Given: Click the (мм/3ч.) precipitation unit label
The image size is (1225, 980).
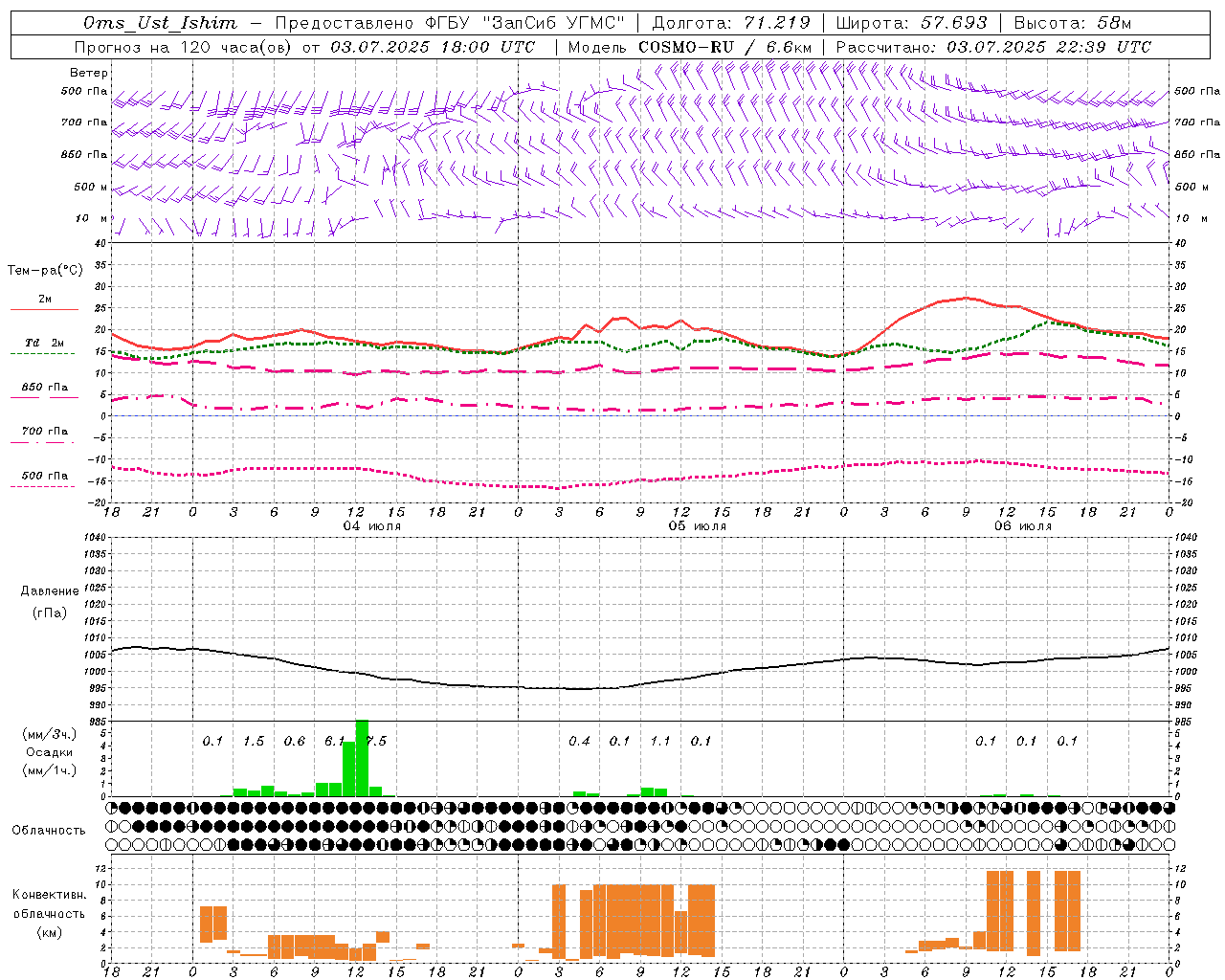Looking at the screenshot, I should tap(50, 735).
